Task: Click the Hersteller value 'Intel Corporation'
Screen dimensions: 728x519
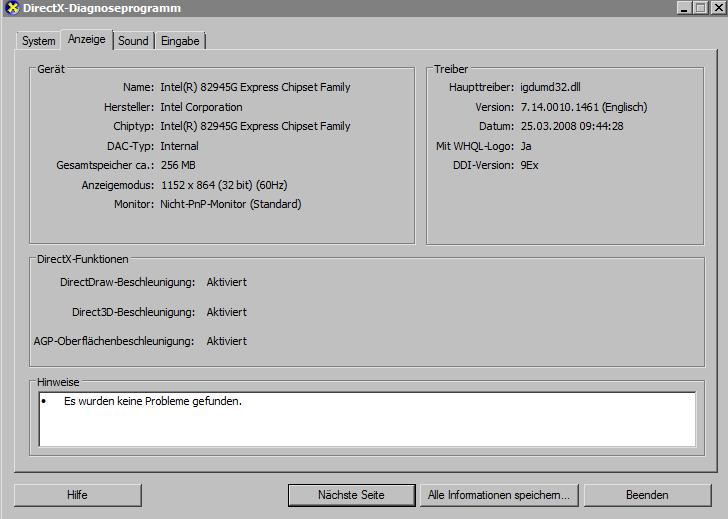Action: point(201,107)
